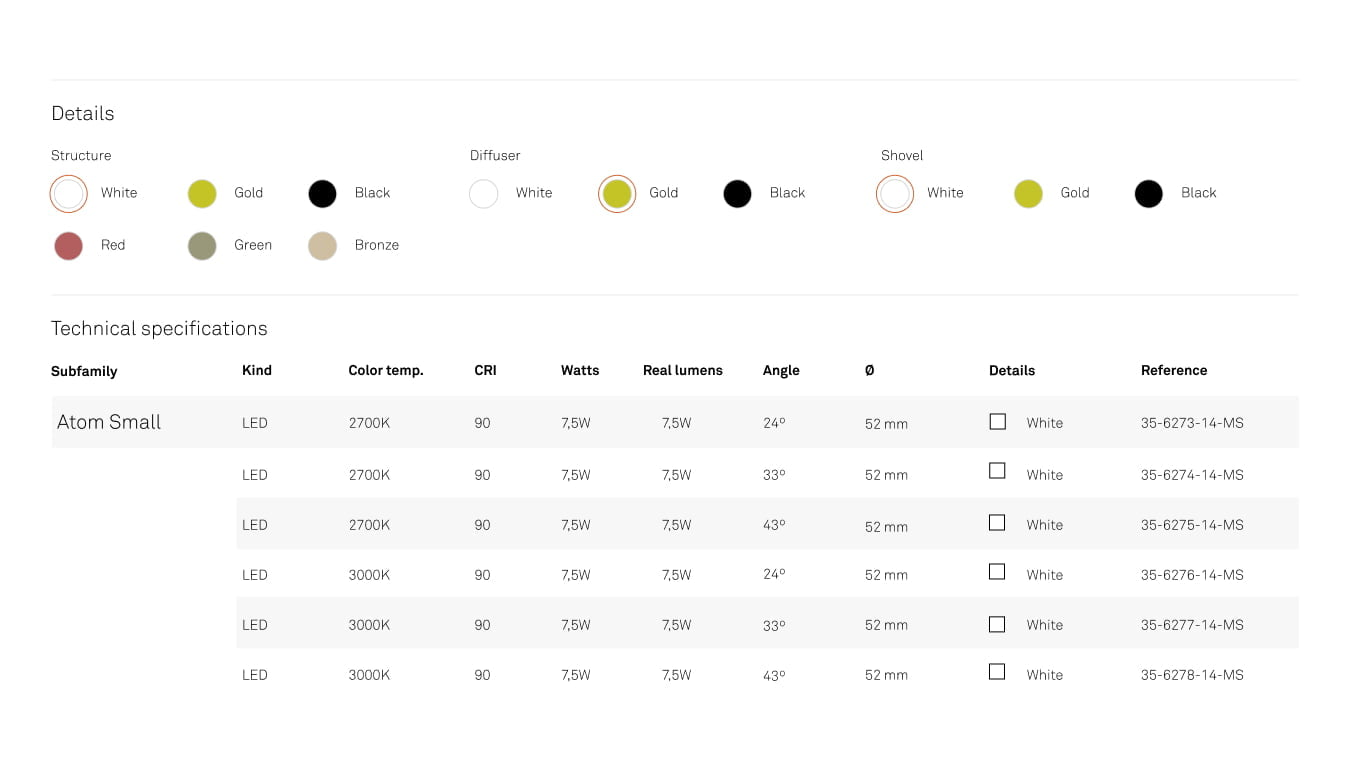The height and width of the screenshot is (760, 1350).
Task: Pick the White diffuser color
Action: tap(484, 194)
